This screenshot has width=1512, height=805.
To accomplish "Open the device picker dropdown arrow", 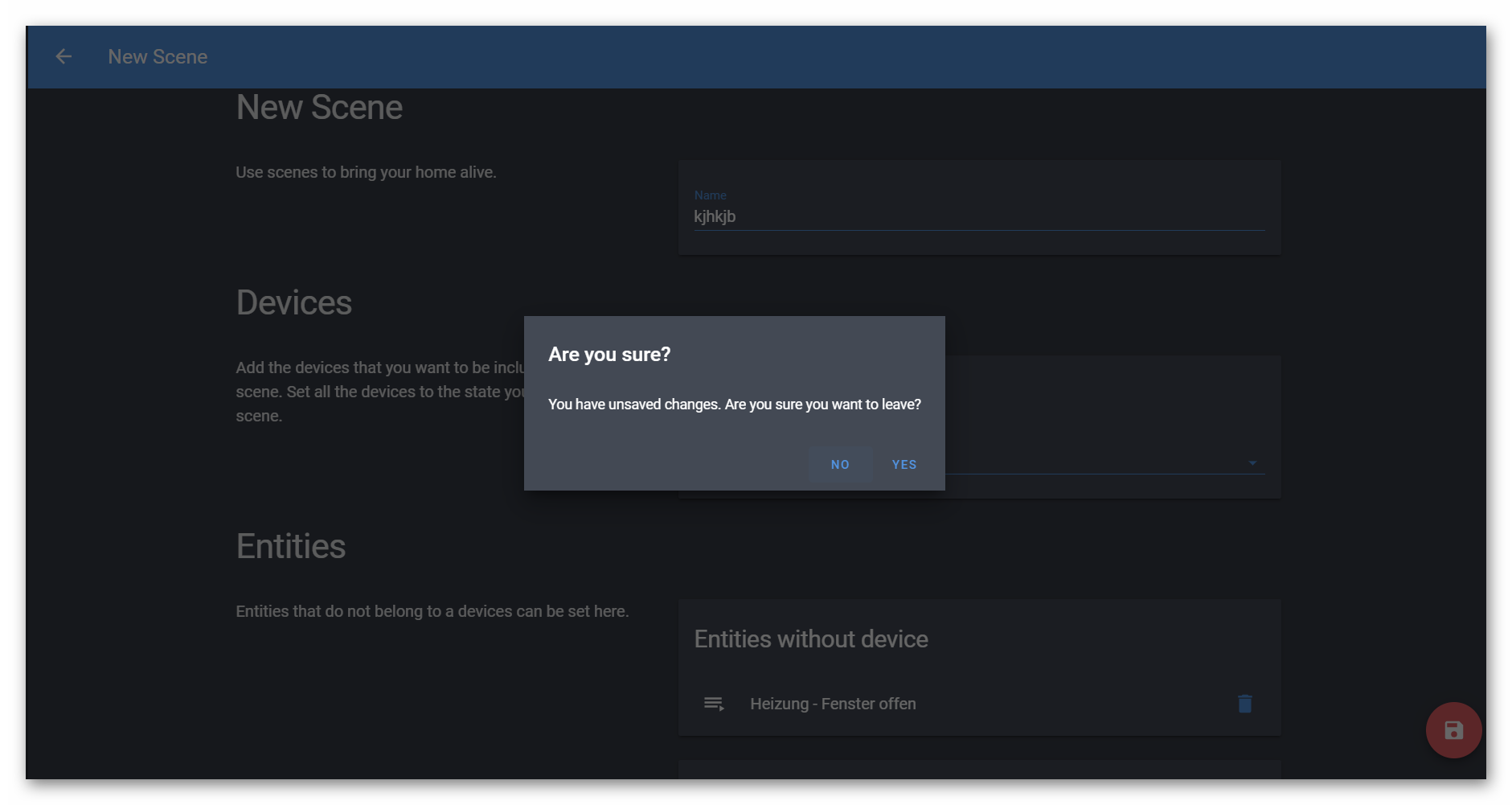I will coord(1252,463).
